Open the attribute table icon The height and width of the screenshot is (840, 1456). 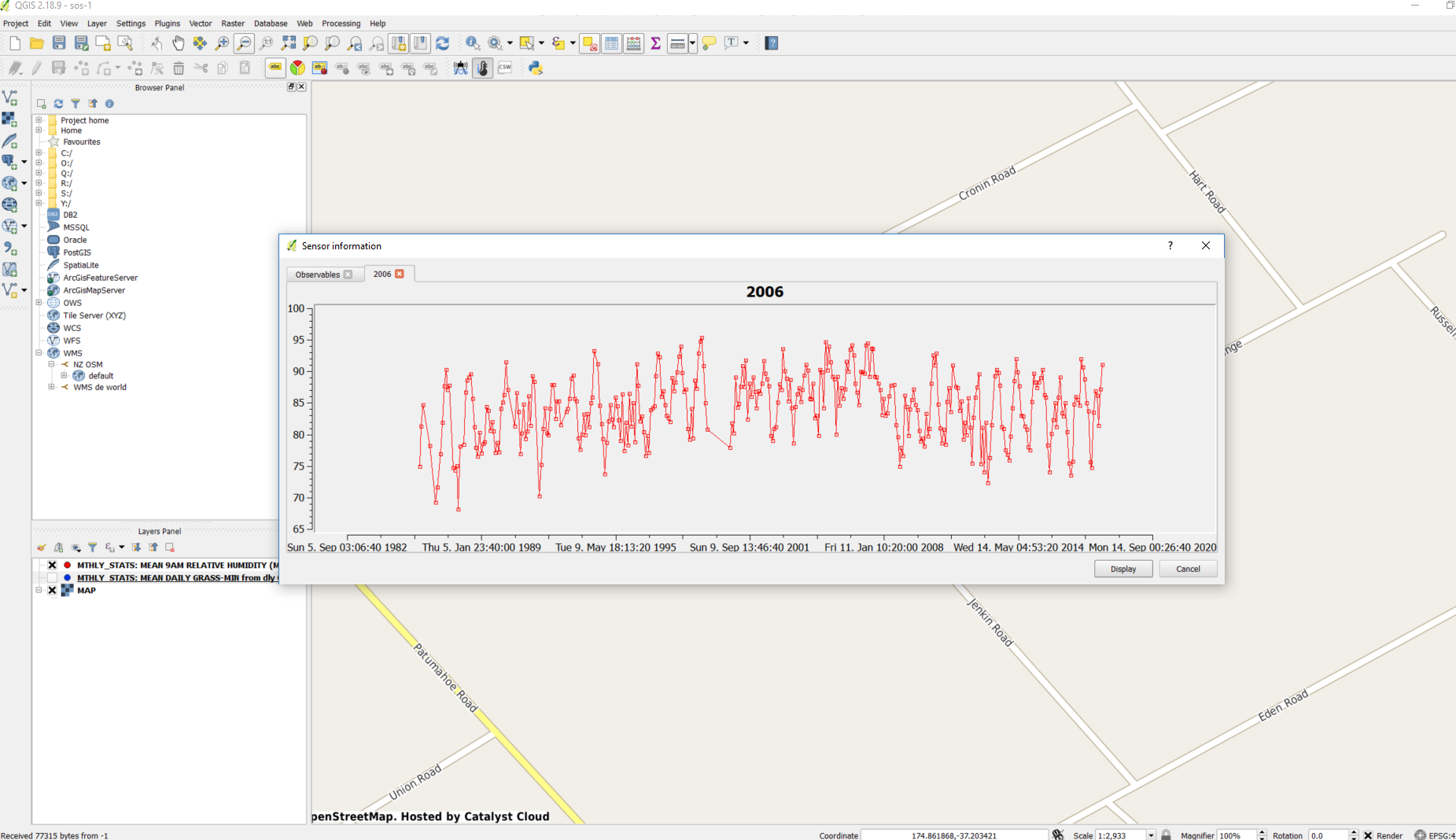click(x=611, y=43)
